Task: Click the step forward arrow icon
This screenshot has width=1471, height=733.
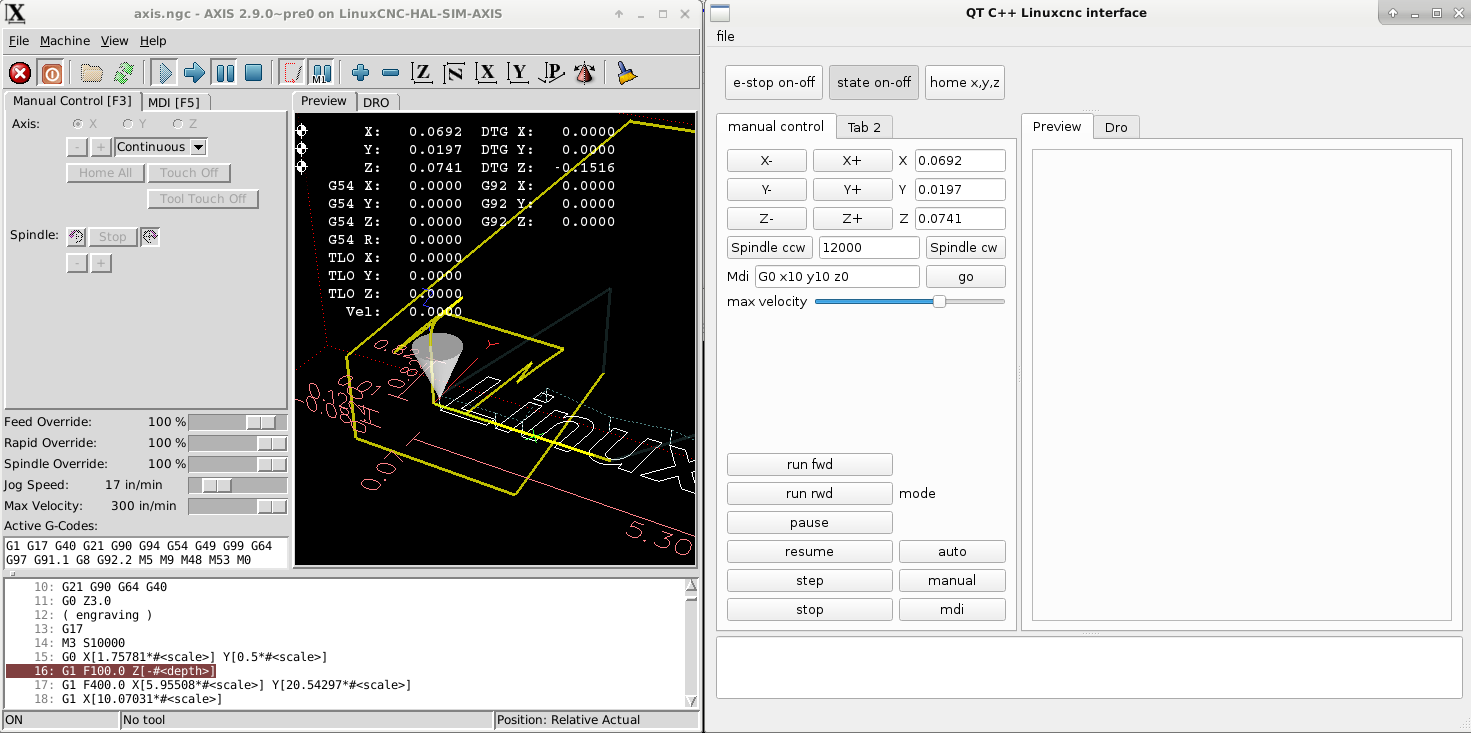Action: point(195,73)
